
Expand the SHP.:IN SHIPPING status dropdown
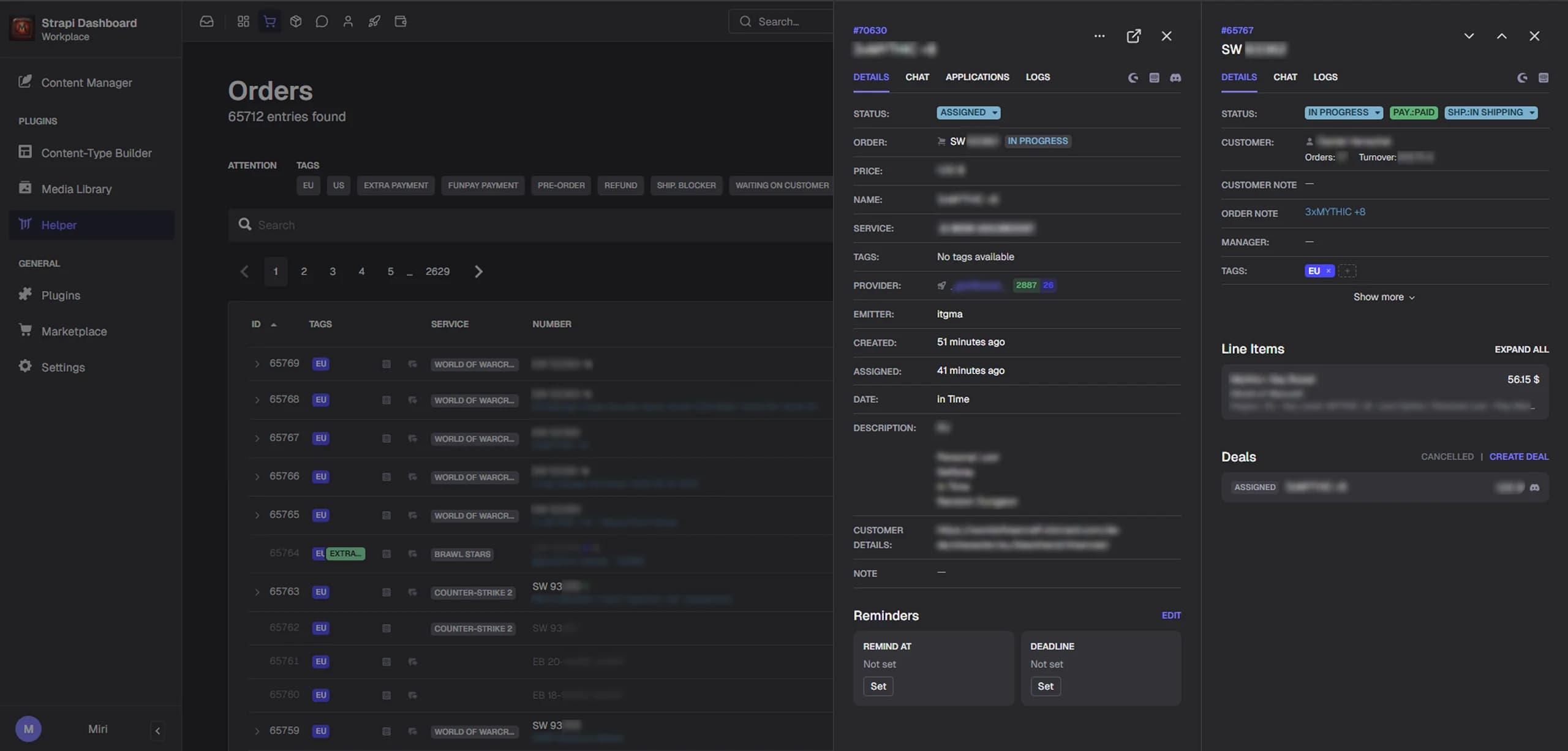tap(1490, 113)
